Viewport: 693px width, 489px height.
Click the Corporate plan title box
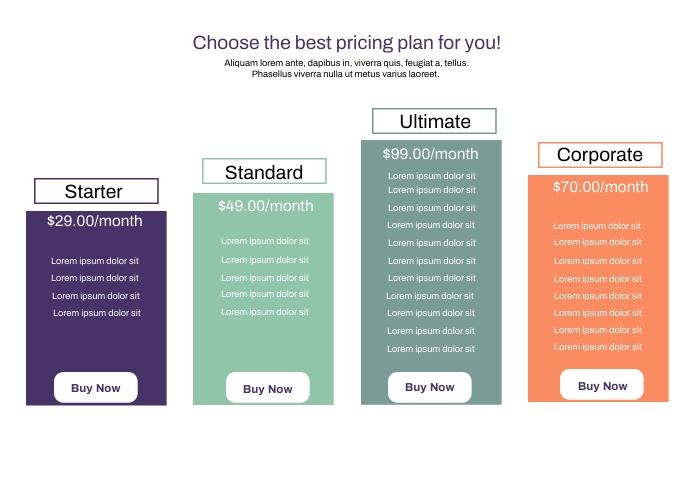point(600,155)
